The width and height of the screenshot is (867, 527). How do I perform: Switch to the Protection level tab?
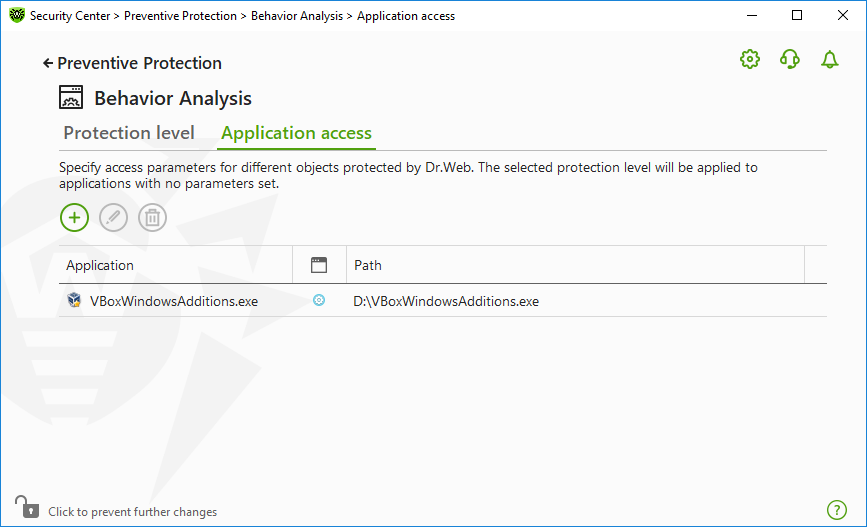[129, 133]
